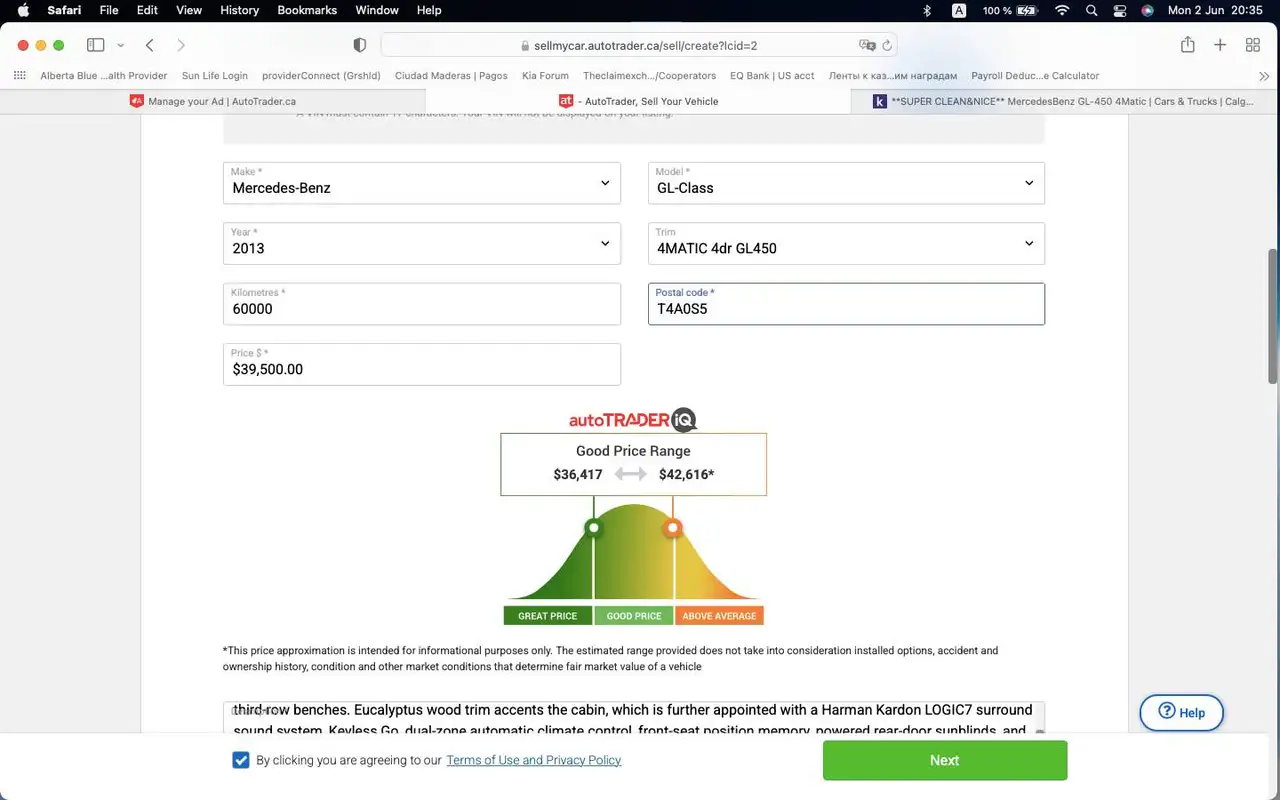1280x800 pixels.
Task: Open the Window menu
Action: click(376, 10)
